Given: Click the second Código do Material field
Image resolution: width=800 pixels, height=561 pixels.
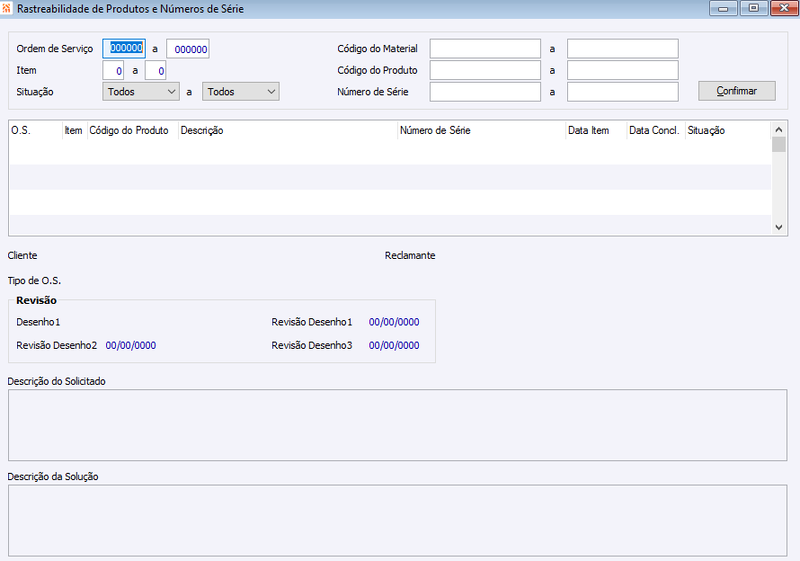Looking at the screenshot, I should (x=623, y=49).
